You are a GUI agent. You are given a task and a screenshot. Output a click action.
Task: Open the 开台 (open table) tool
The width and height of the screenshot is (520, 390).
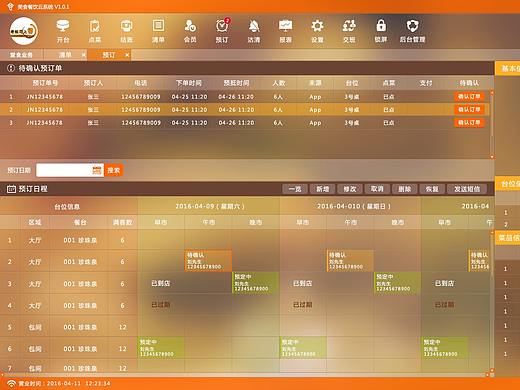63,31
